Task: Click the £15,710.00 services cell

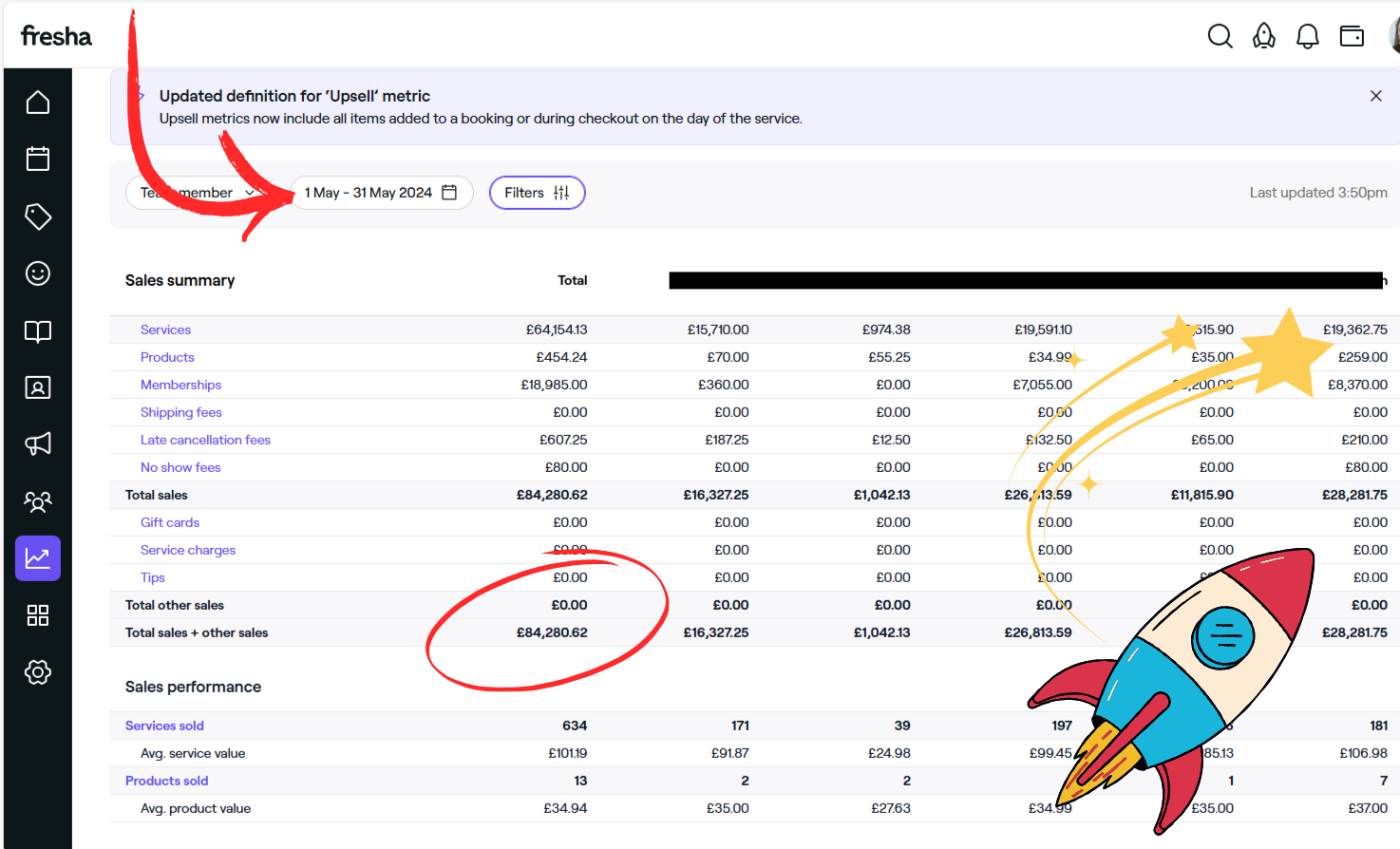Action: pos(718,330)
